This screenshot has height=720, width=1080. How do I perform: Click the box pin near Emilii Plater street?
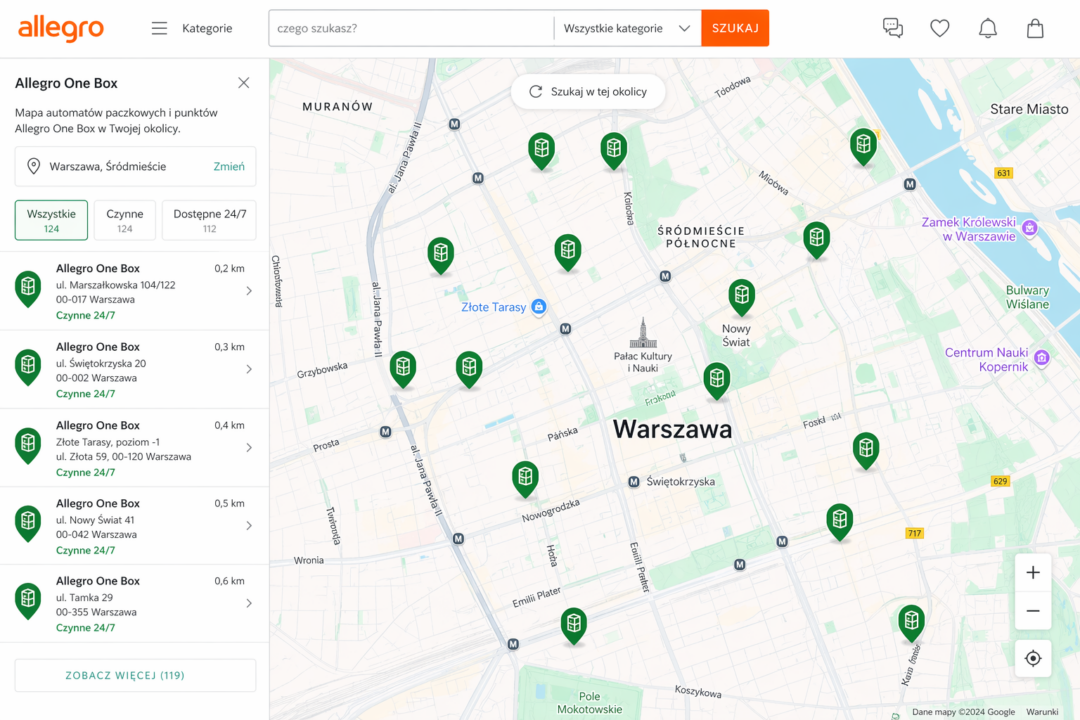tap(573, 626)
